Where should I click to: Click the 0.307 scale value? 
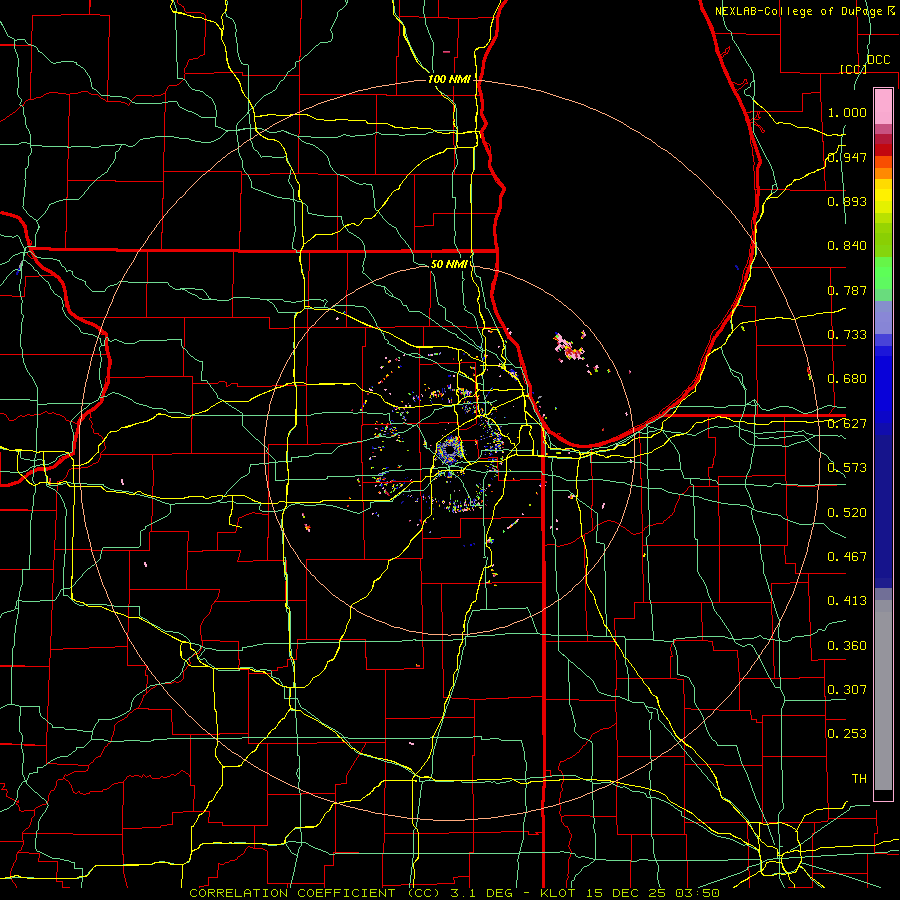click(x=847, y=690)
